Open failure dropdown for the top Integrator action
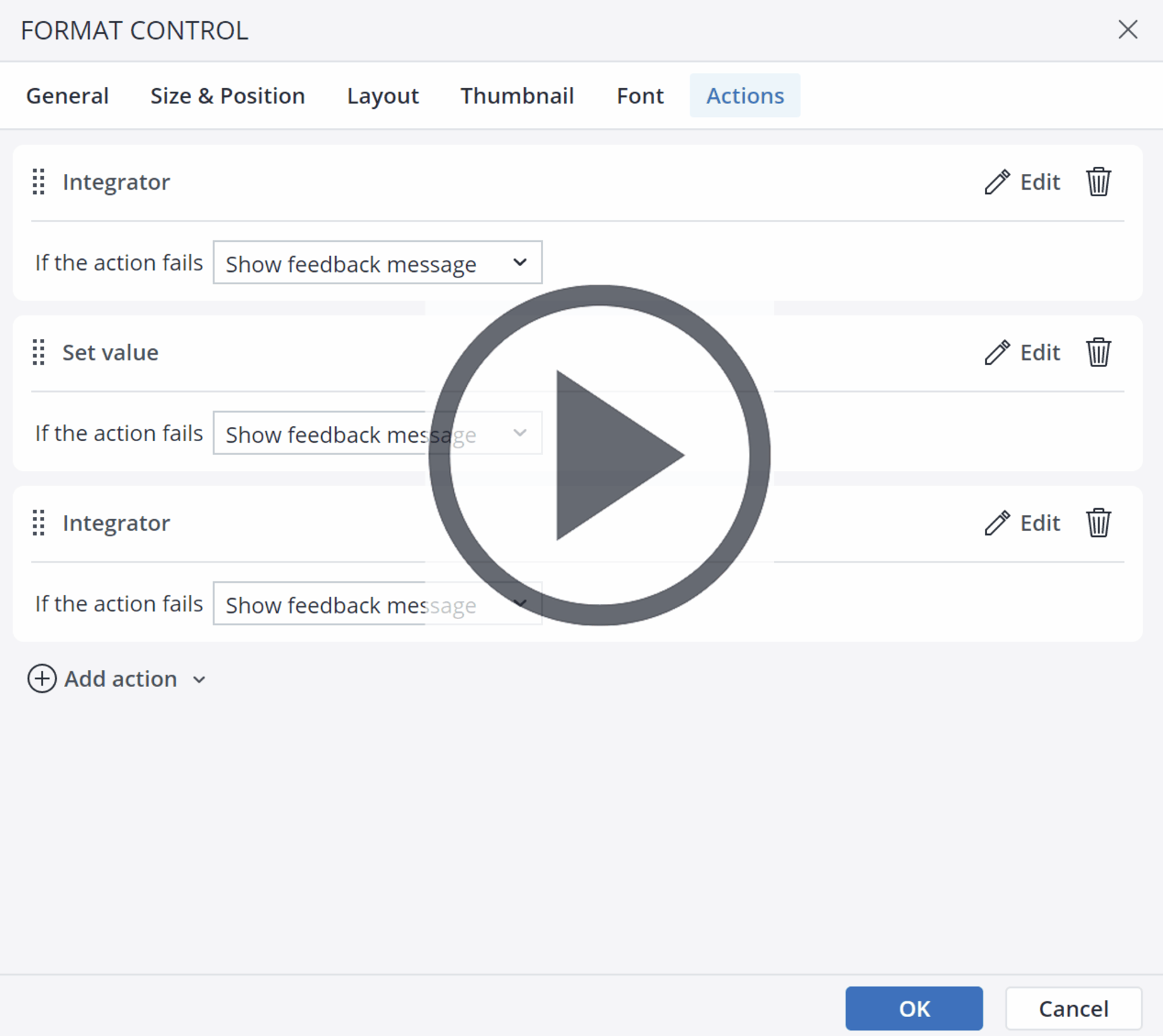The image size is (1163, 1036). pos(377,263)
